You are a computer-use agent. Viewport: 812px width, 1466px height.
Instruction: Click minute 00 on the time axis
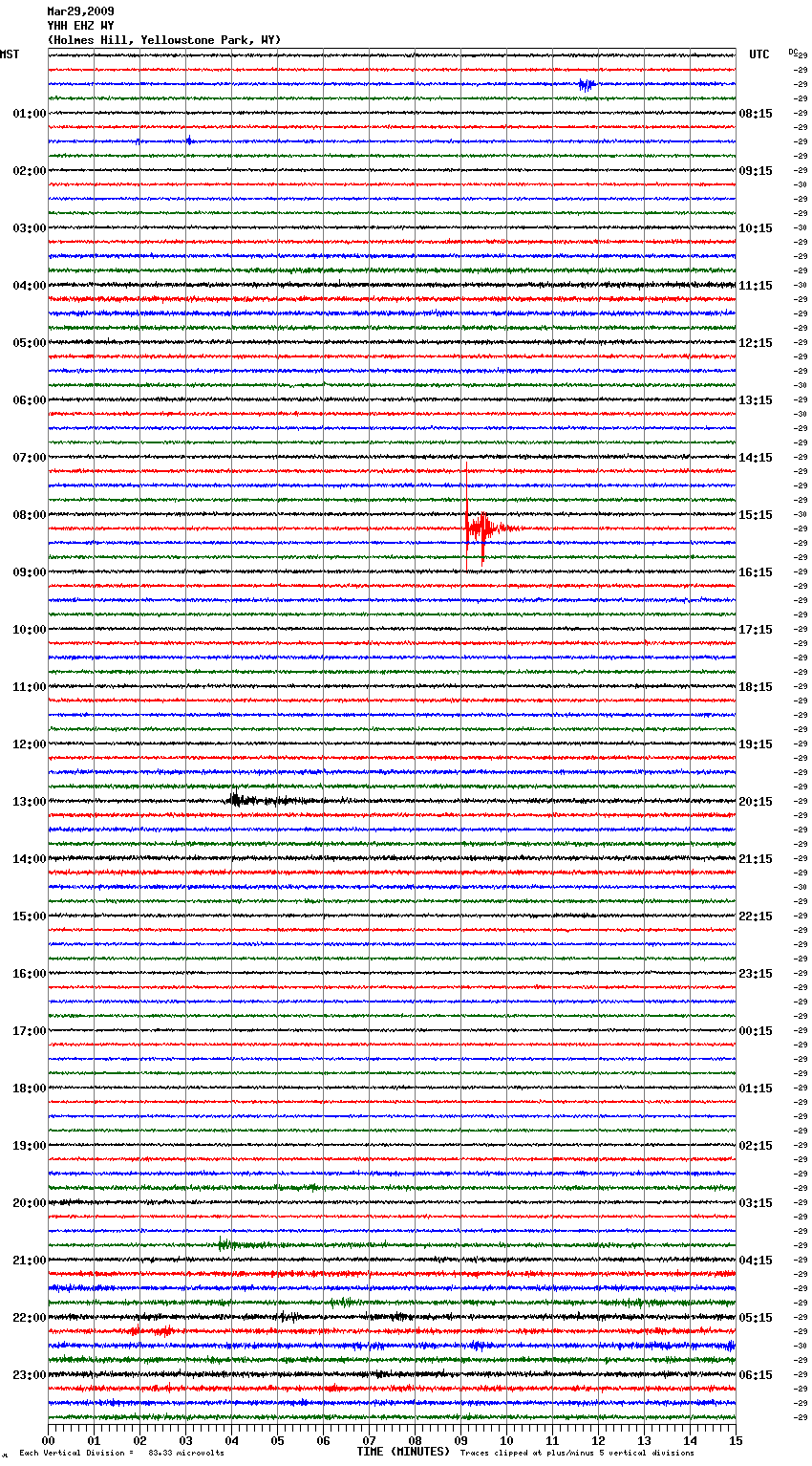[x=49, y=1440]
